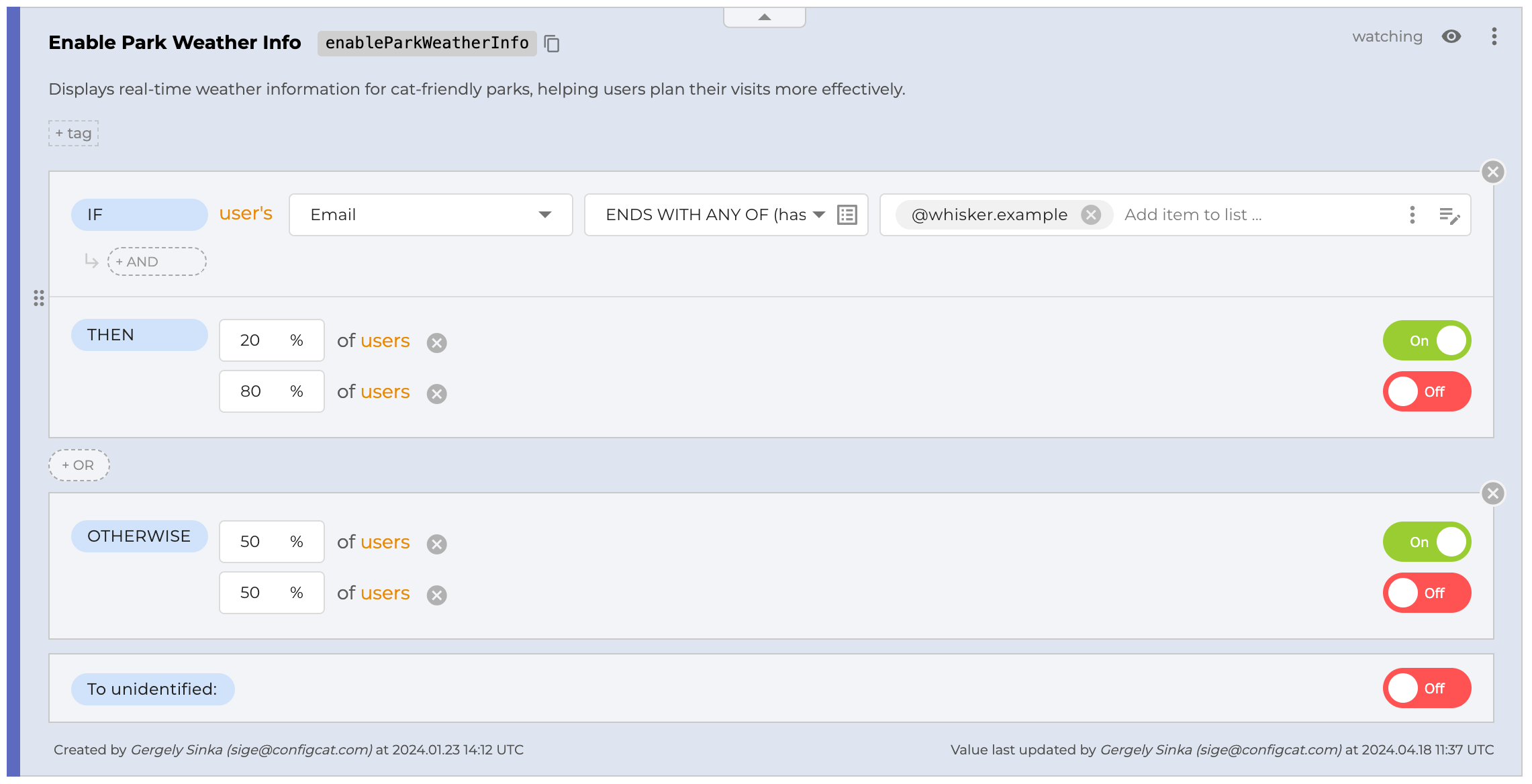Toggle the To unidentified Off switch

pyautogui.click(x=1427, y=689)
